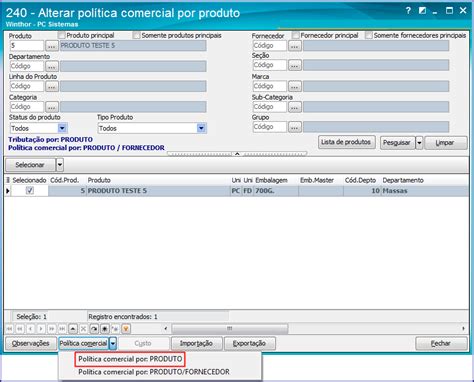Click the Marca Código input field

(x=270, y=86)
